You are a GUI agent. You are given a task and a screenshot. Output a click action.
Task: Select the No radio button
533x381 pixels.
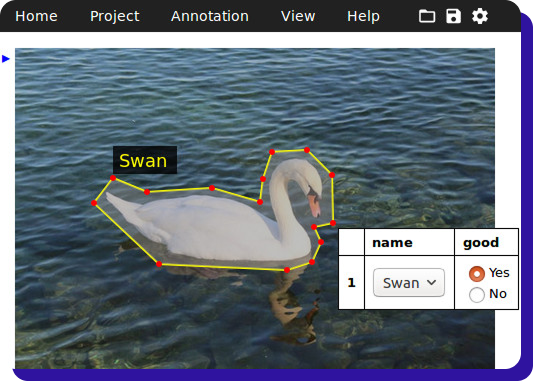pos(477,295)
